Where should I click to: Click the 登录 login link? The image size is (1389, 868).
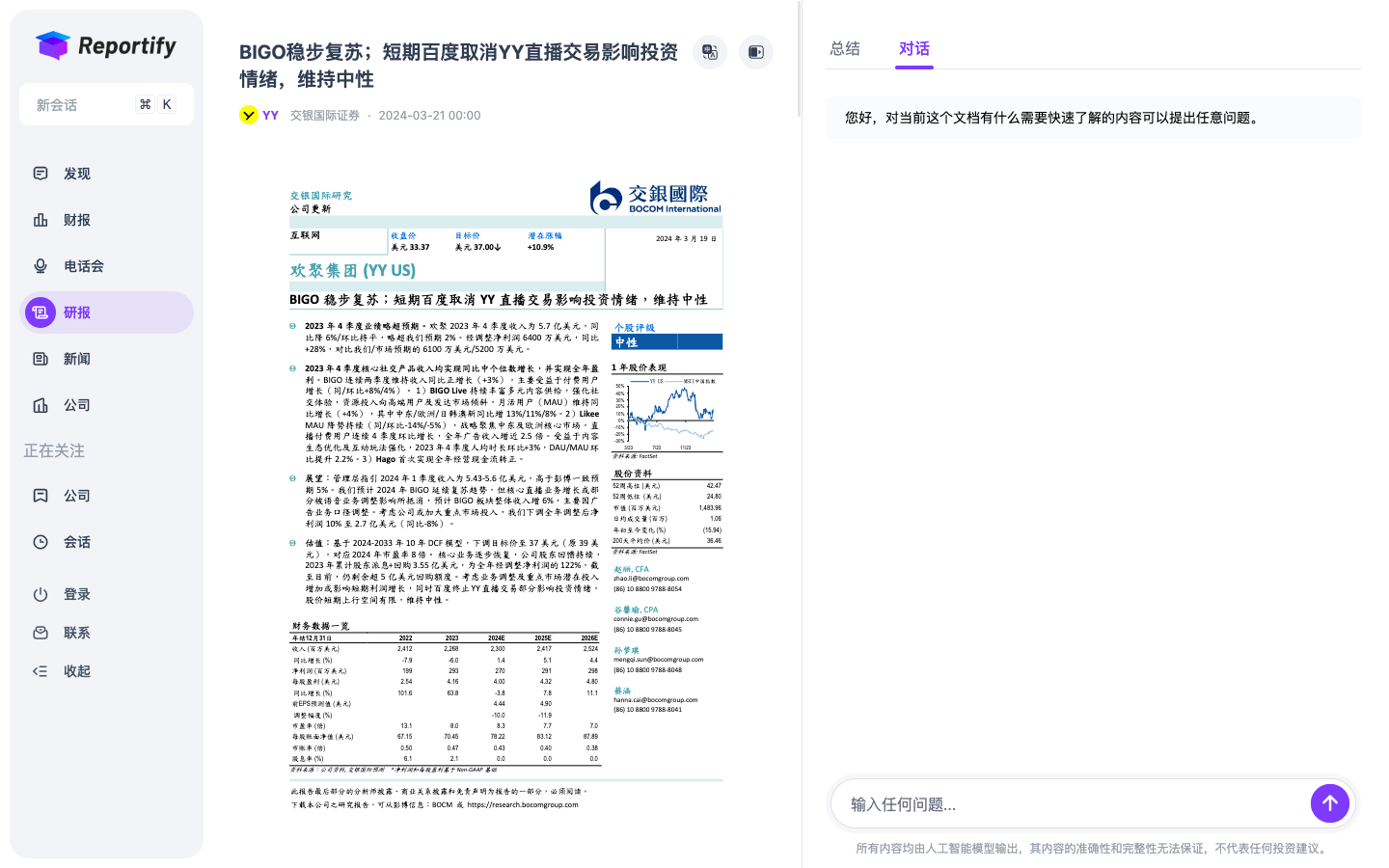77,594
